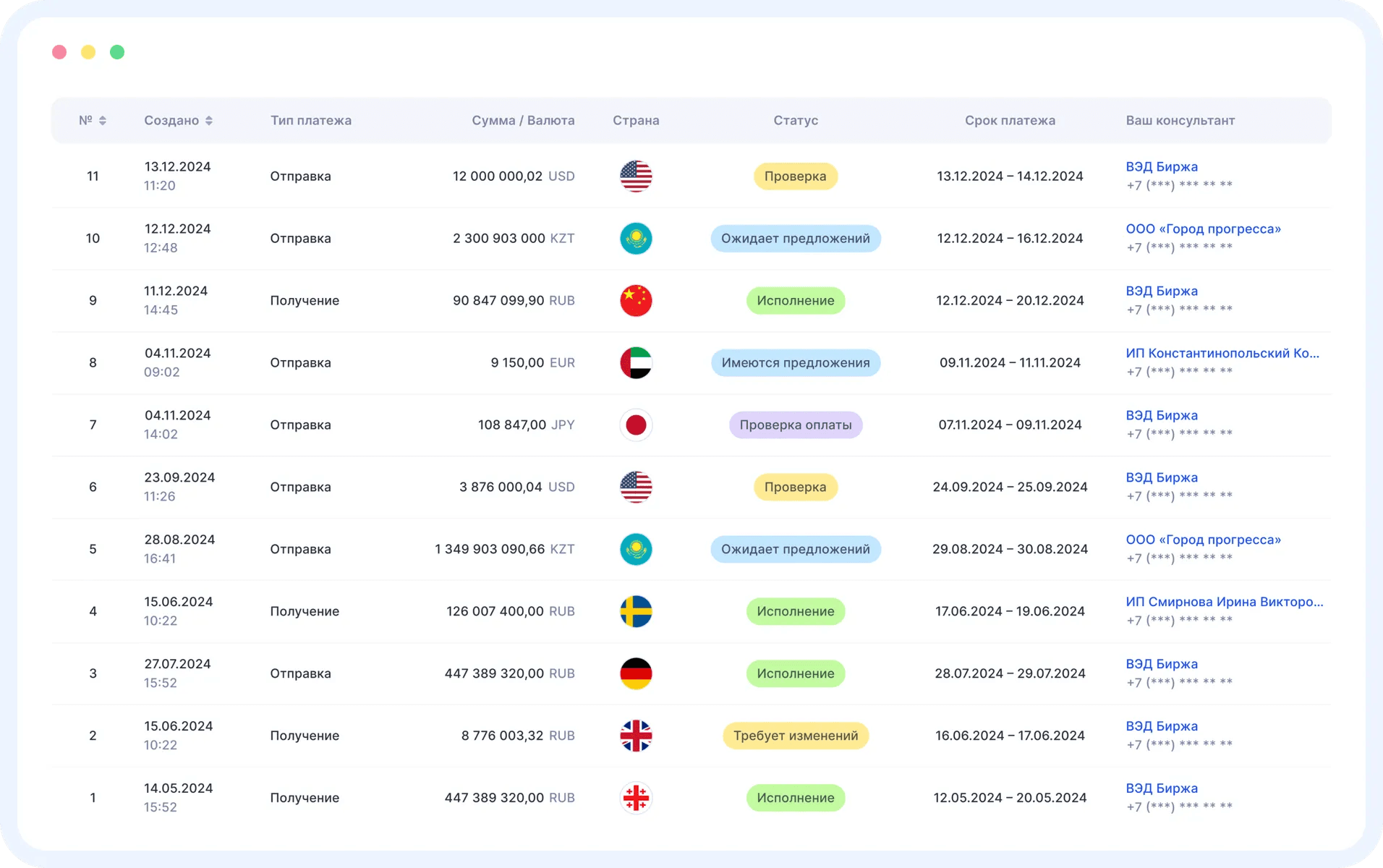This screenshot has height=868, width=1383.
Task: Click the United Kingdom flag icon in row 2
Action: tap(636, 736)
